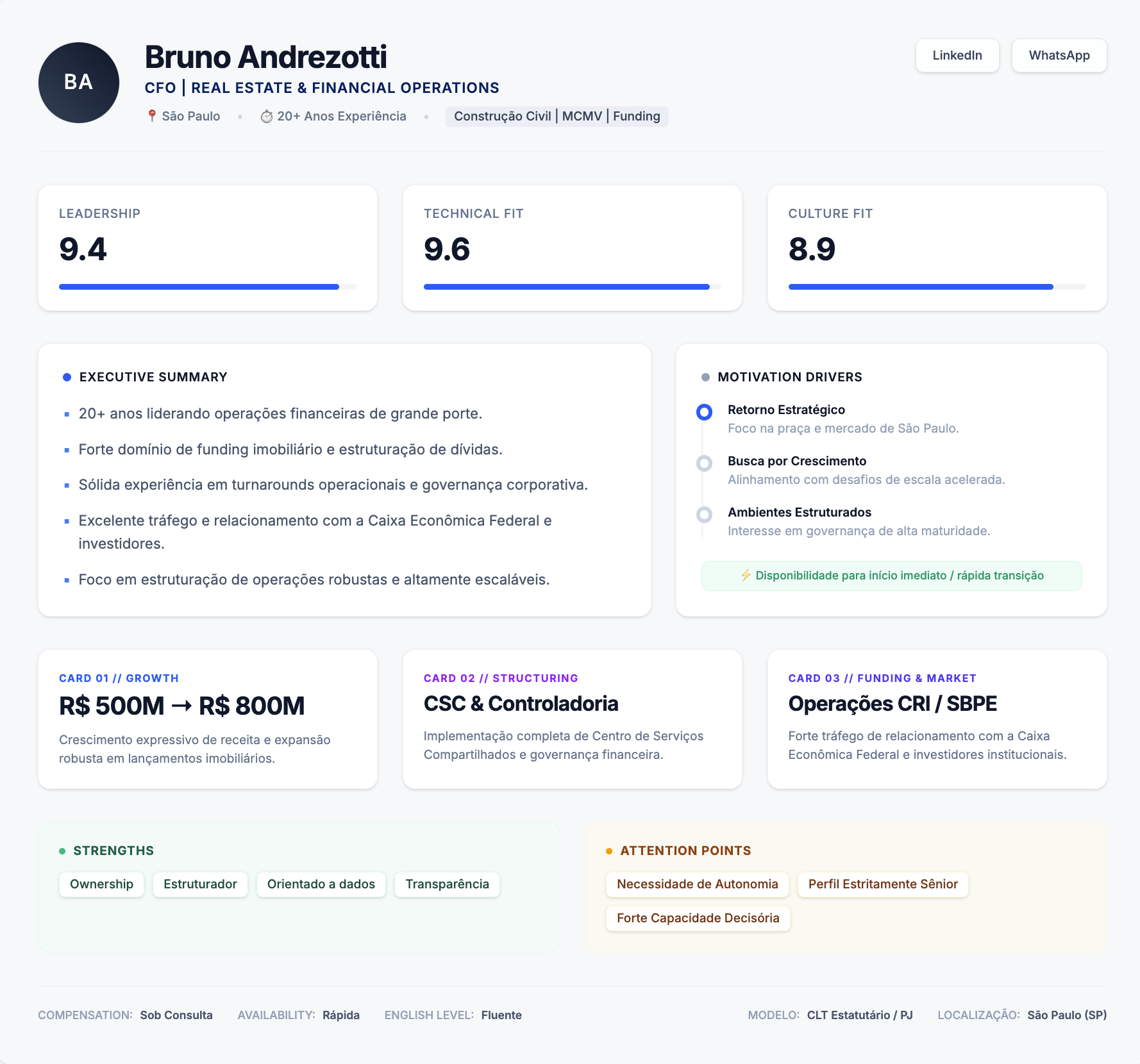Image resolution: width=1140 pixels, height=1064 pixels.
Task: Click the R$ 500M → R$ 800M headline
Action: pyautogui.click(x=182, y=706)
